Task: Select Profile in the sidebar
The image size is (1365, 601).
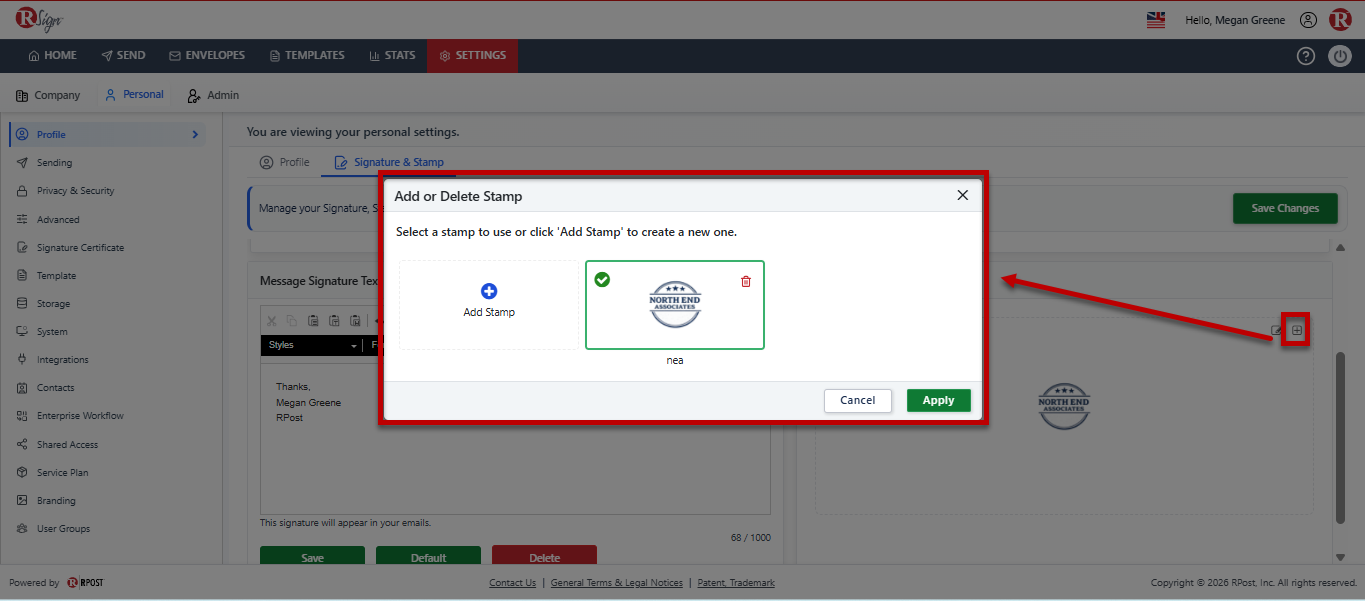Action: (106, 134)
